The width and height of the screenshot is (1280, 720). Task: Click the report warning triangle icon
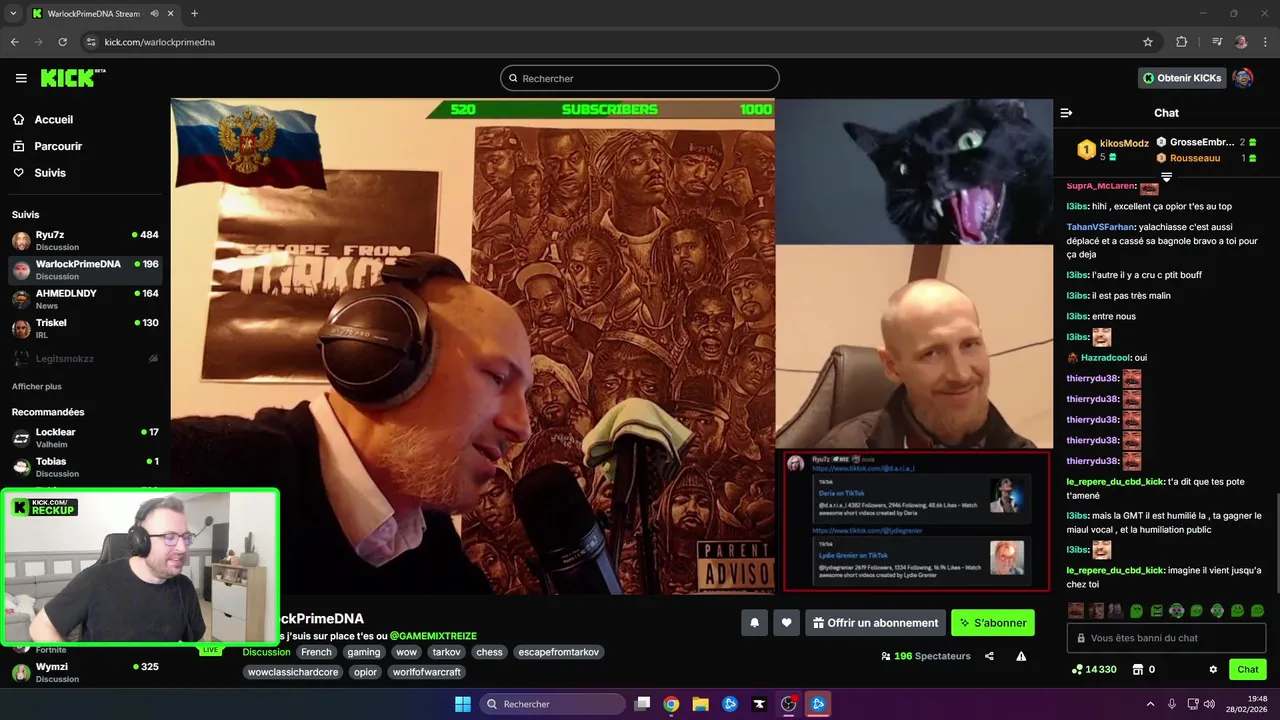(1021, 656)
